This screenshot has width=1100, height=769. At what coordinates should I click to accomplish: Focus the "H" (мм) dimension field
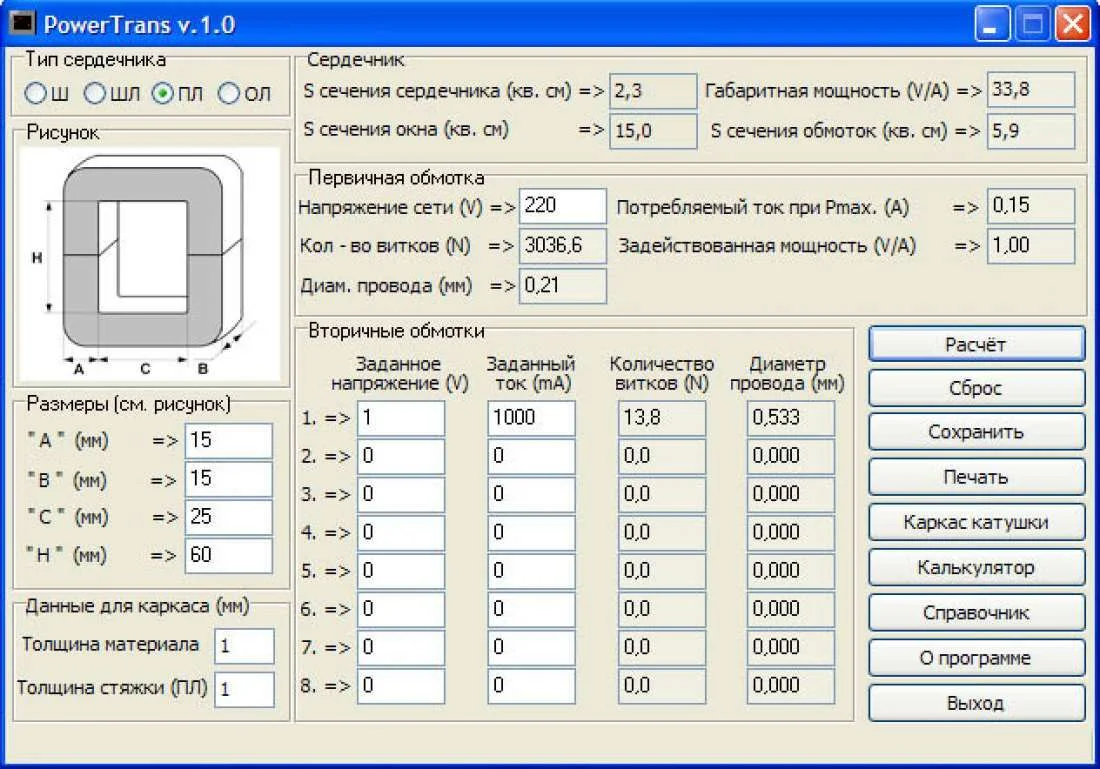coord(228,555)
